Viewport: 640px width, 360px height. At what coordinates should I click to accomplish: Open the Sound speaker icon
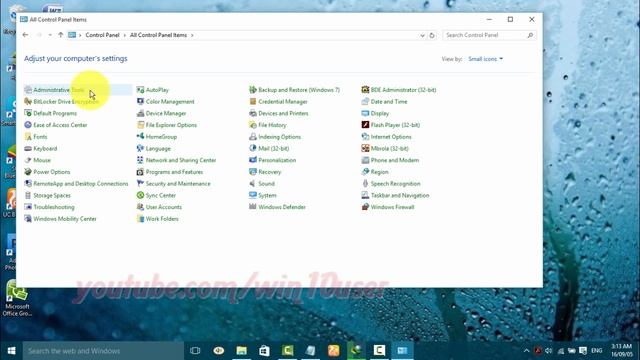tap(253, 183)
